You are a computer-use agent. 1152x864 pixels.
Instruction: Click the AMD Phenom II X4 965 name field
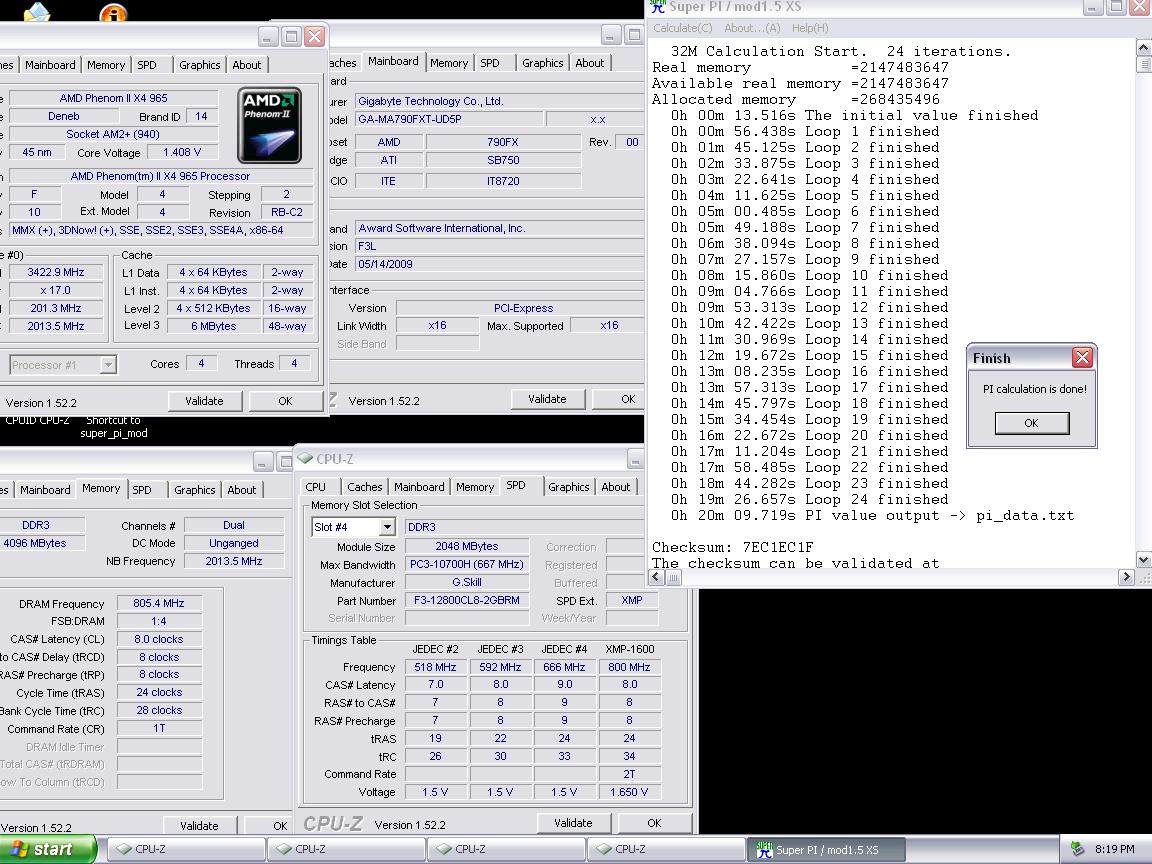[113, 98]
